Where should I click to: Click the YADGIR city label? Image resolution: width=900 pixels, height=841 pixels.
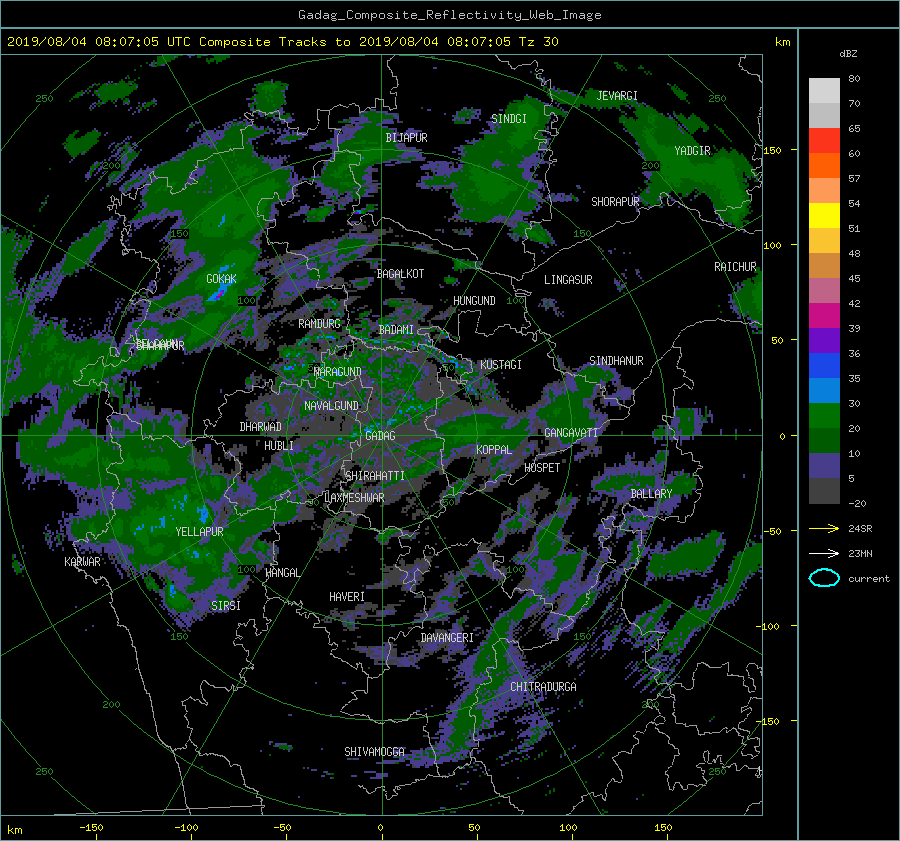pos(692,151)
